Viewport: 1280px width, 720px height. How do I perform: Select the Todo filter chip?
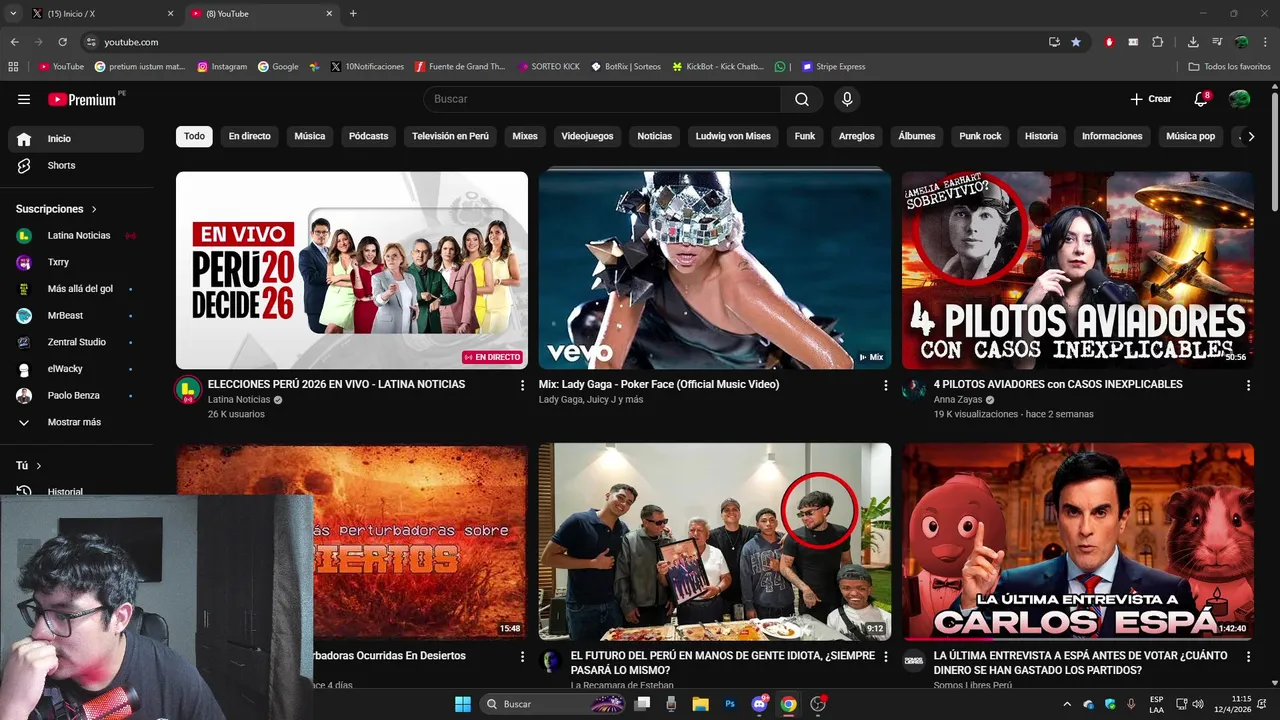click(194, 136)
